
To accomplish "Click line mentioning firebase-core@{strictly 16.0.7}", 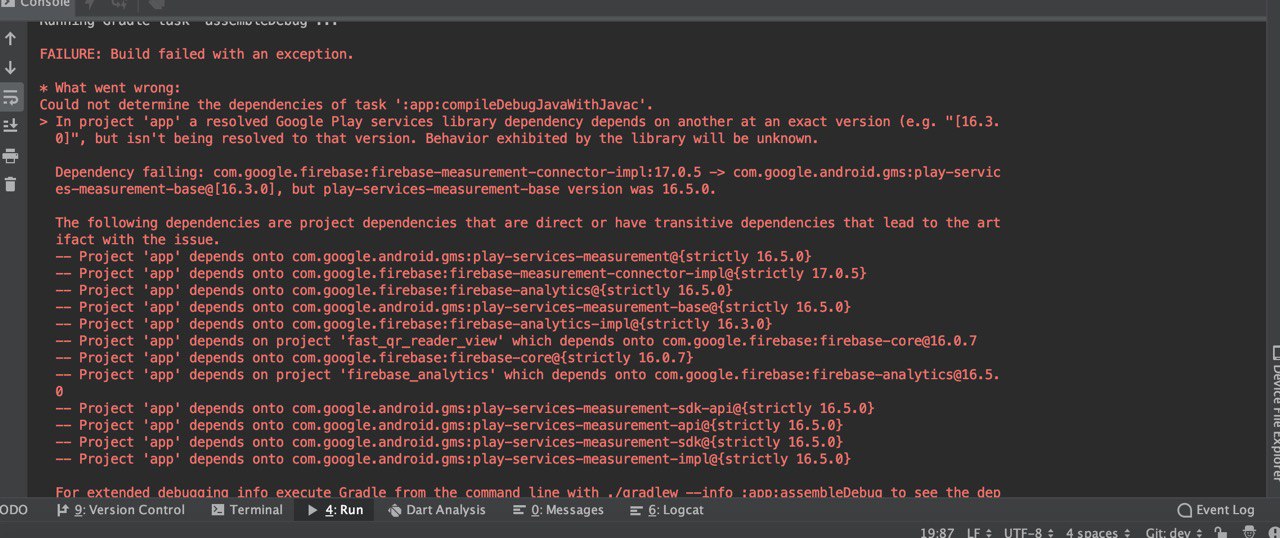I will [374, 358].
